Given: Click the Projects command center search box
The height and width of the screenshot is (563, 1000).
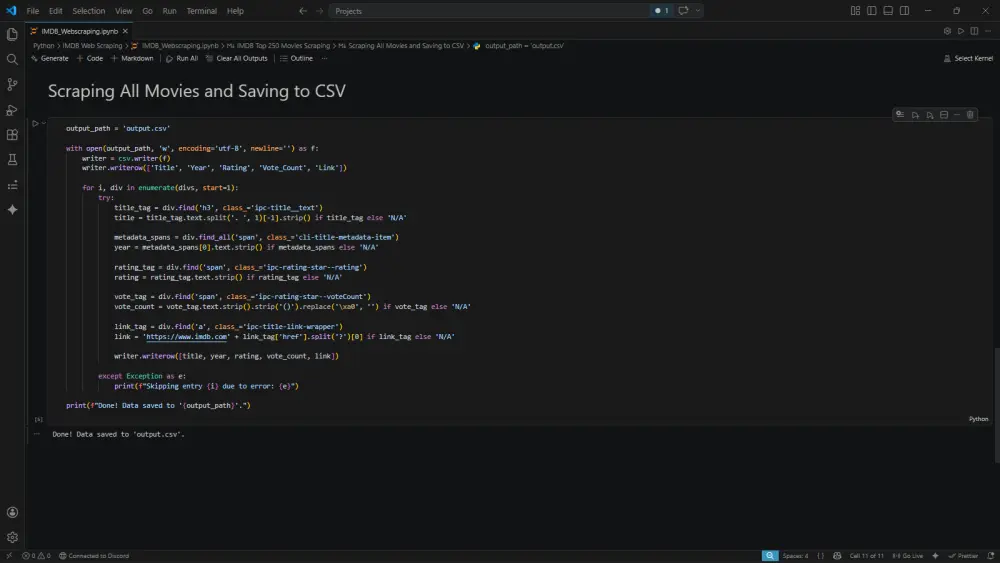Looking at the screenshot, I should (489, 11).
